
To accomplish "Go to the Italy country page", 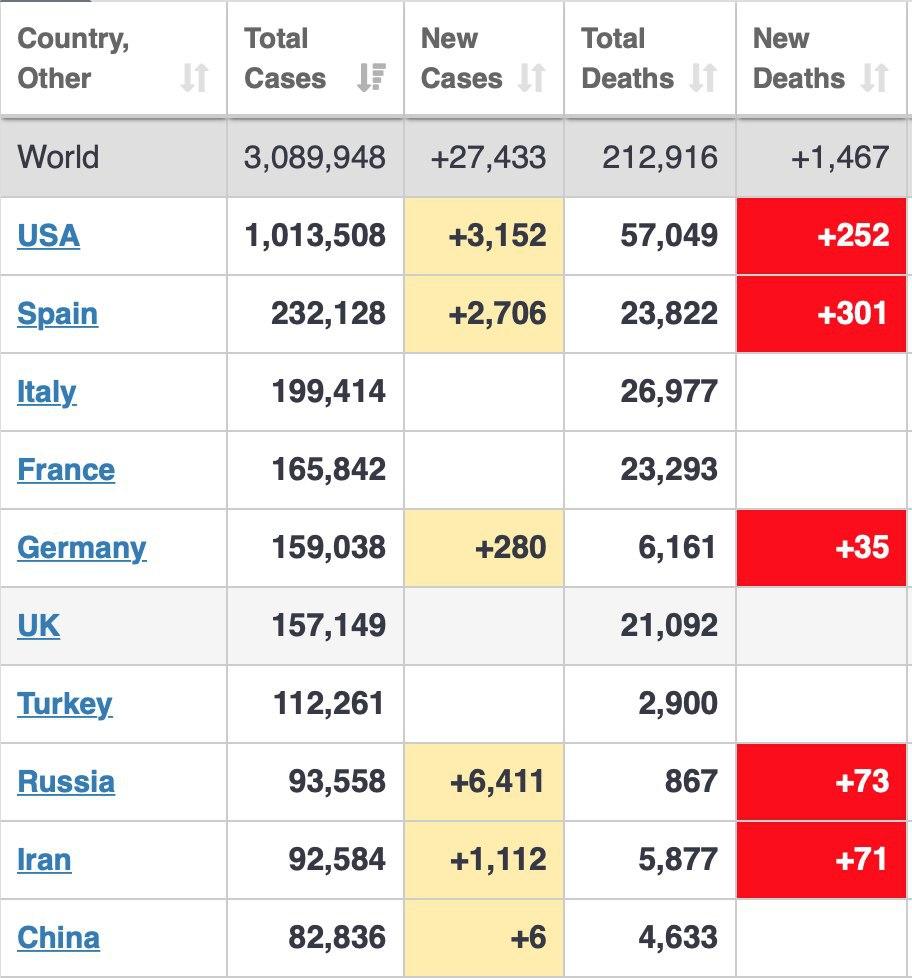I will pyautogui.click(x=46, y=392).
